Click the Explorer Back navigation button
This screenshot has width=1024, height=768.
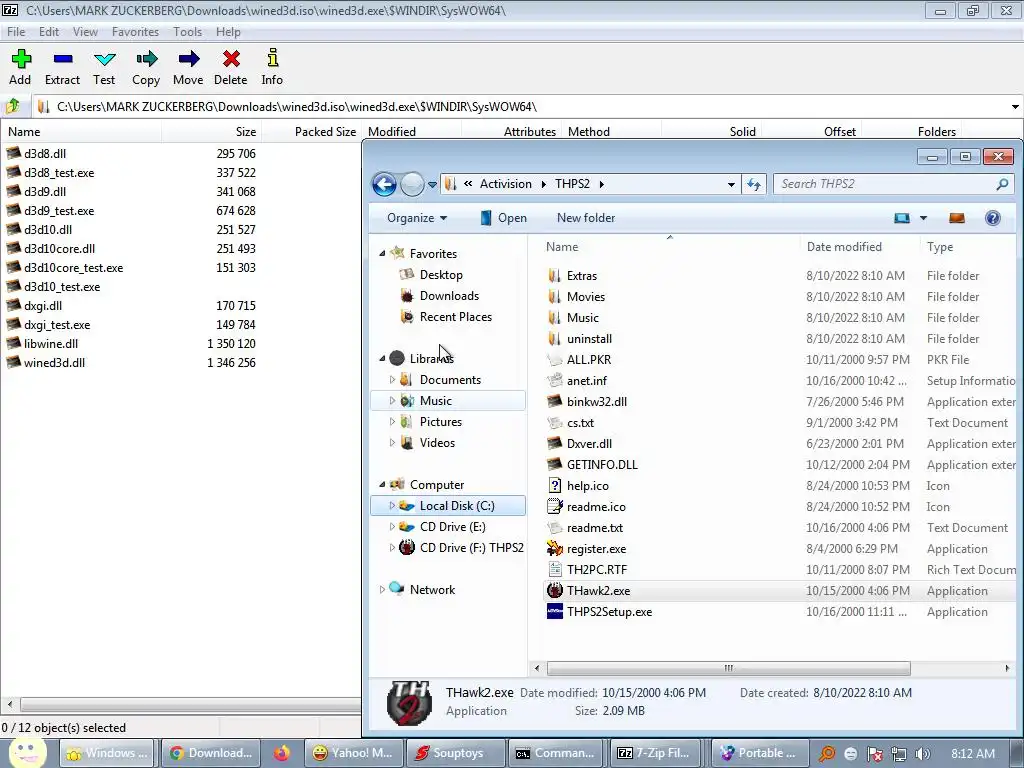(x=384, y=184)
